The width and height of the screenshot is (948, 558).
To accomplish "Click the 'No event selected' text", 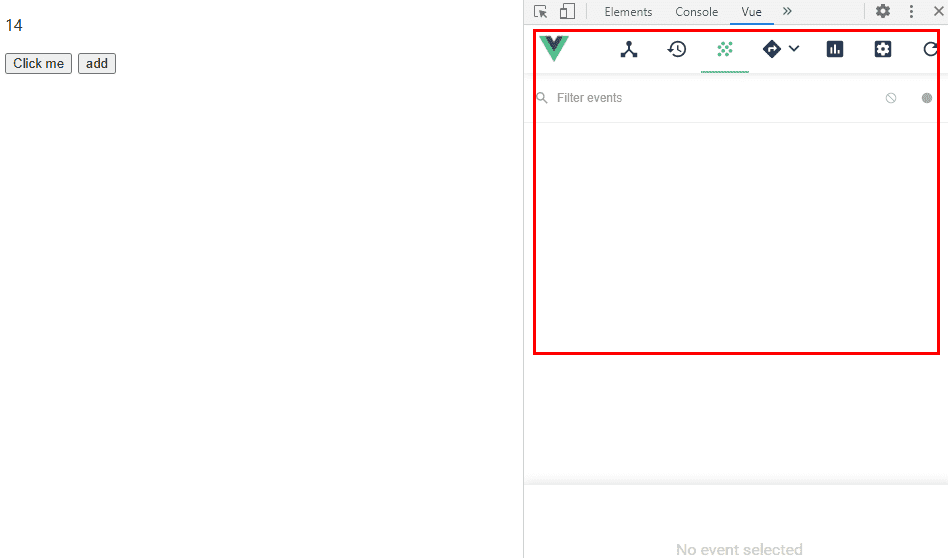I will pyautogui.click(x=739, y=549).
